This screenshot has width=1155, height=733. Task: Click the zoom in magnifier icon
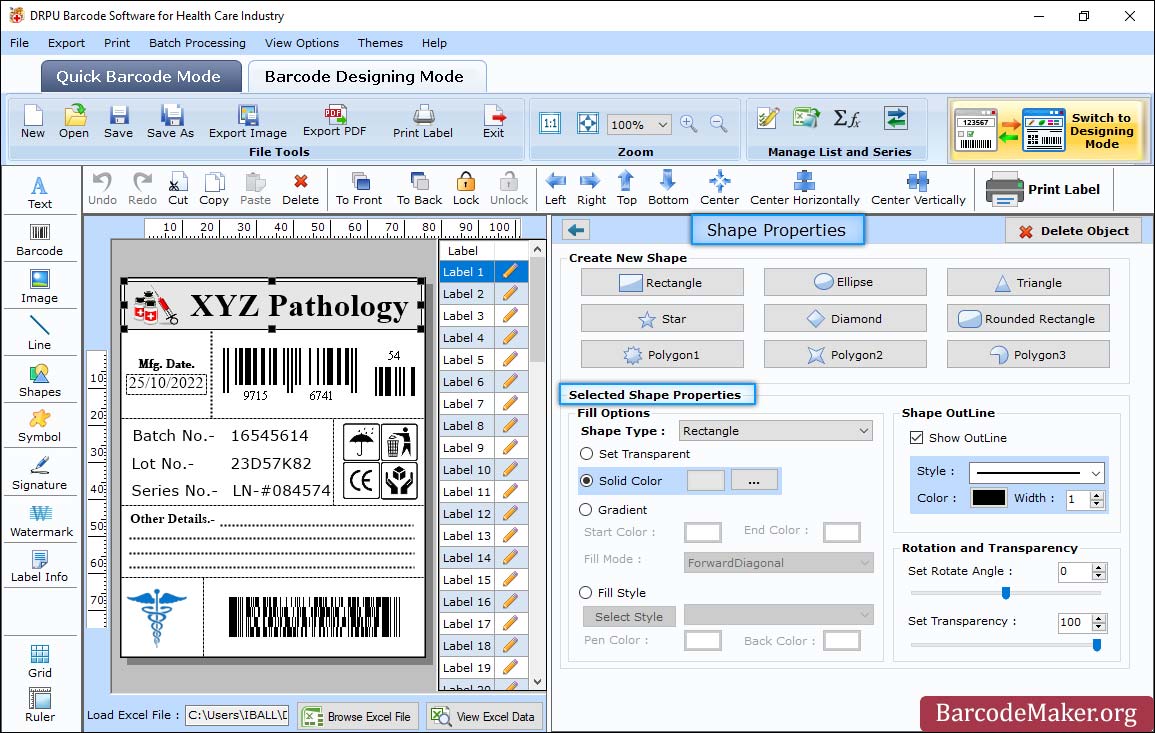pos(689,123)
